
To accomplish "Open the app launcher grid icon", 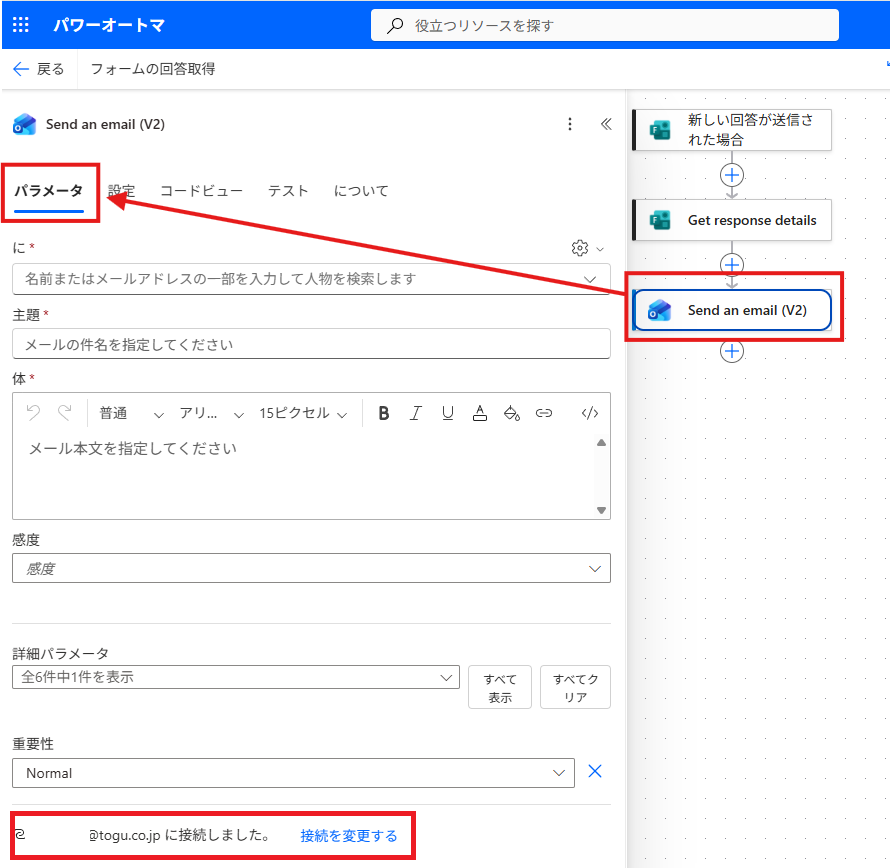I will 21,25.
